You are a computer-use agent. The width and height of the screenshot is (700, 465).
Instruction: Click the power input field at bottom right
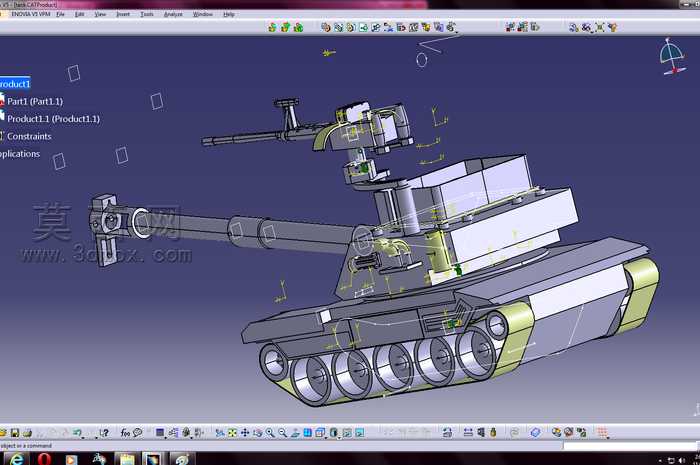(x=629, y=446)
